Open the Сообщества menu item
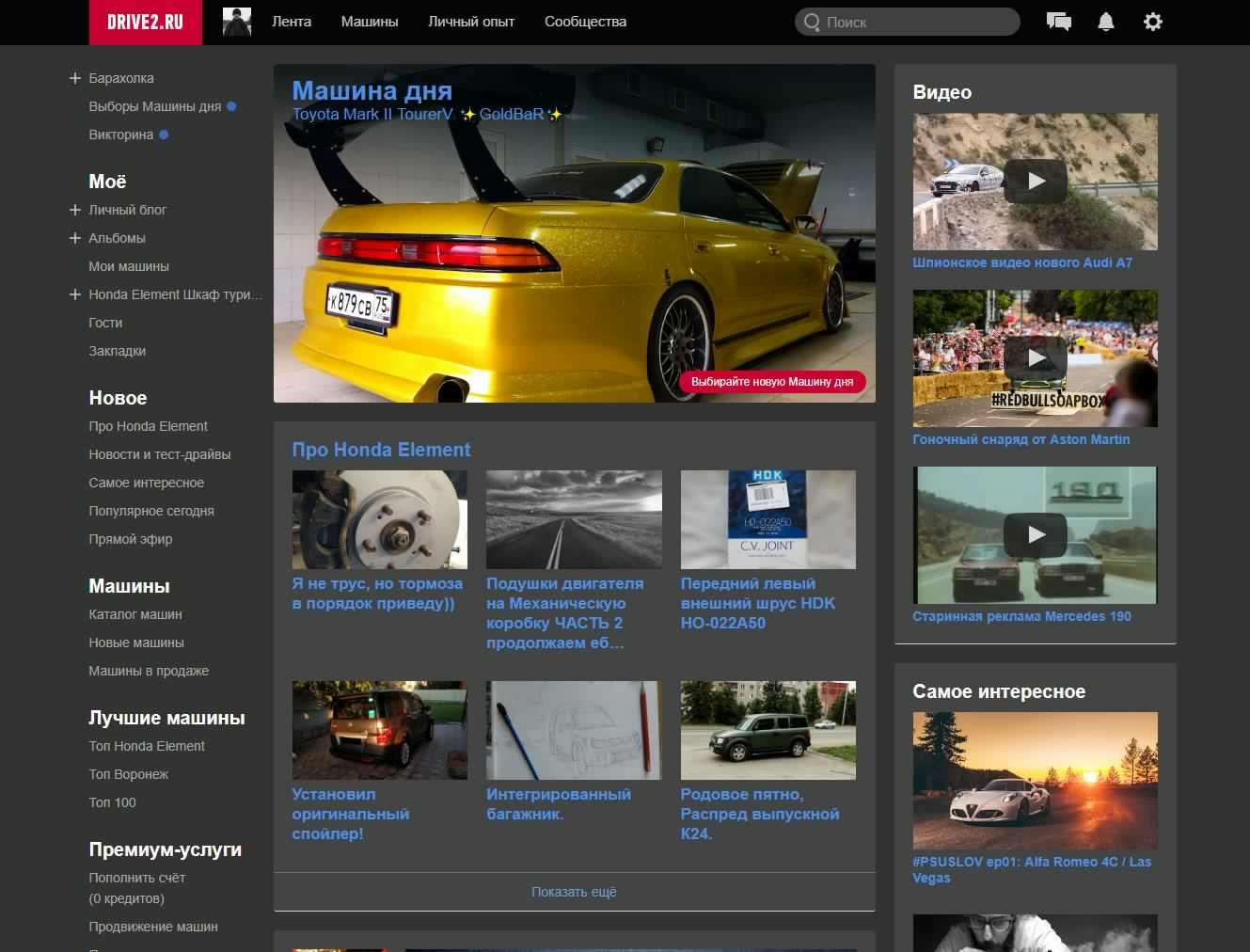Viewport: 1250px width, 952px height. coord(585,22)
